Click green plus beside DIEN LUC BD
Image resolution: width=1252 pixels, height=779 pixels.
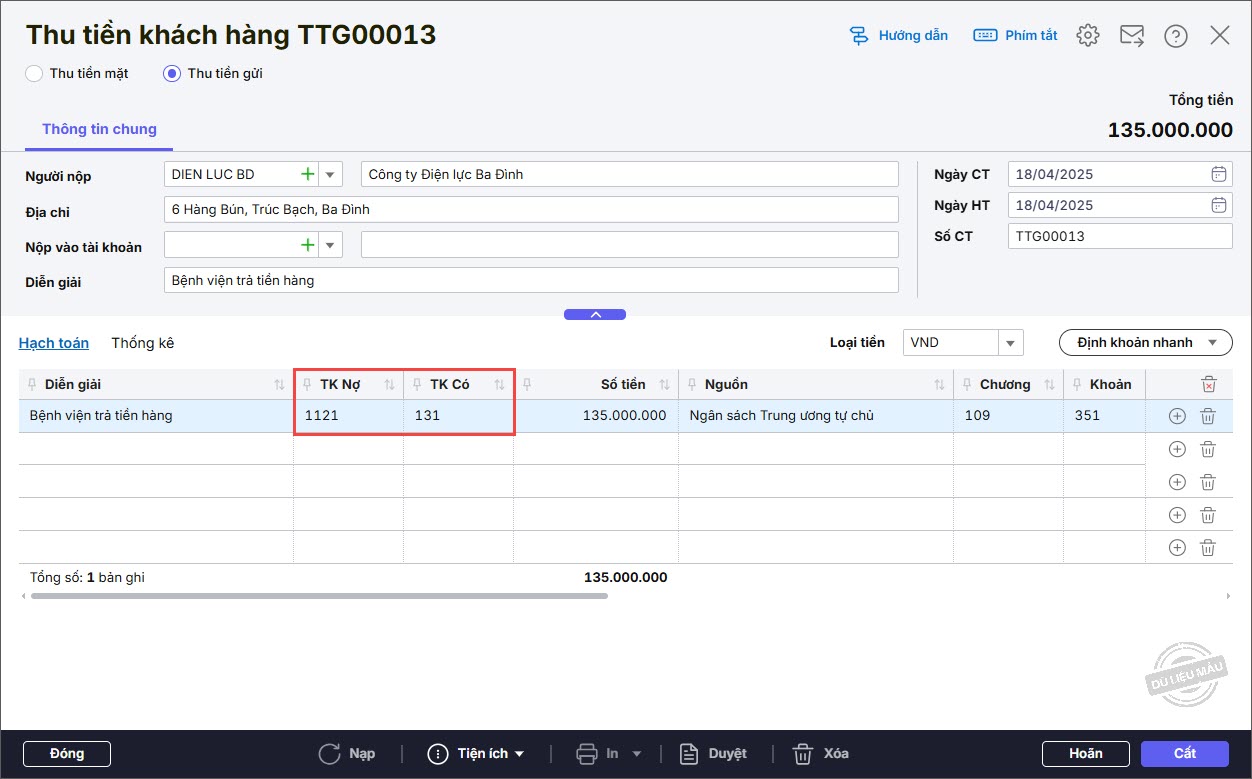307,174
